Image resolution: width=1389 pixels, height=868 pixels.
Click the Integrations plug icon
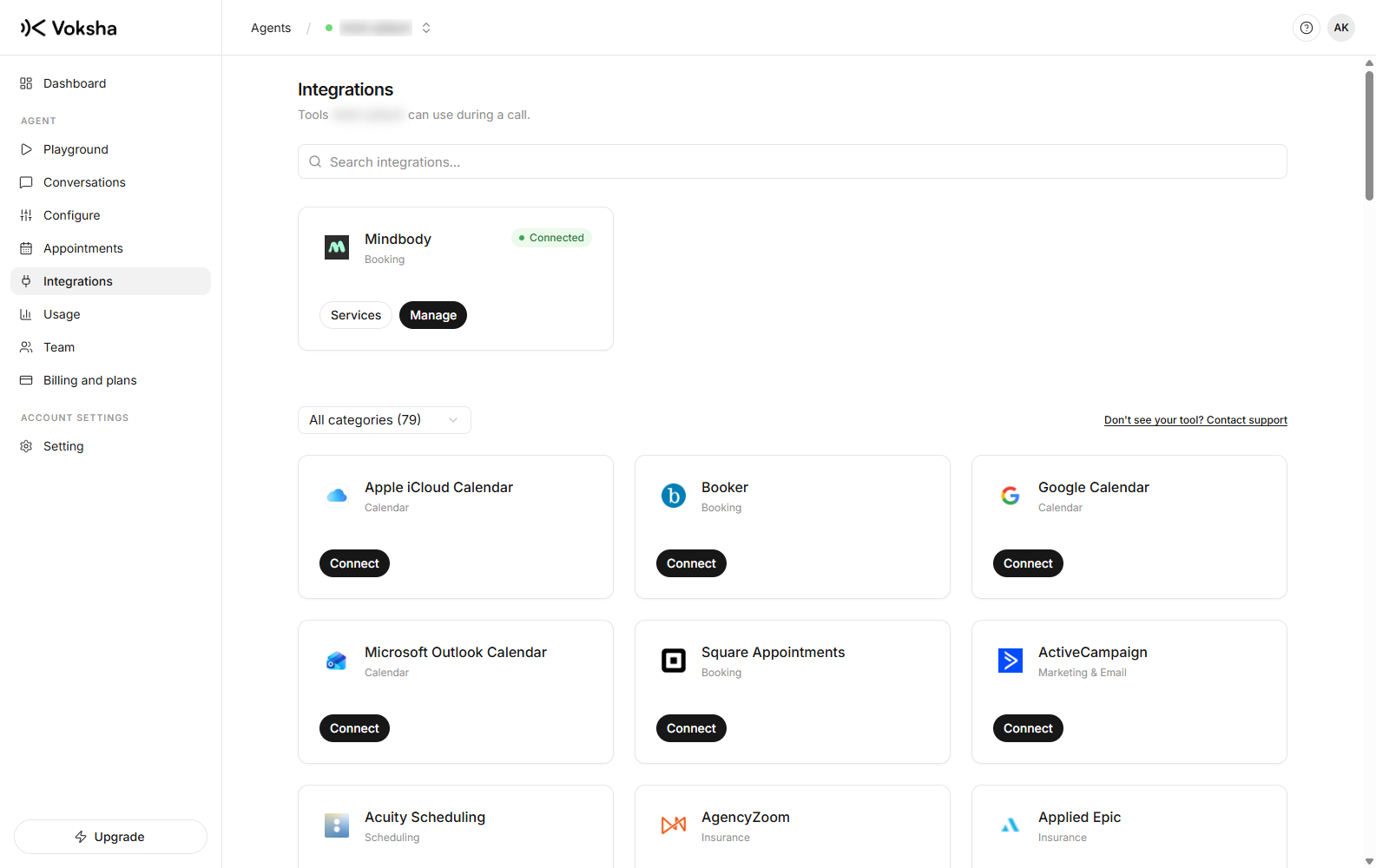pos(26,281)
